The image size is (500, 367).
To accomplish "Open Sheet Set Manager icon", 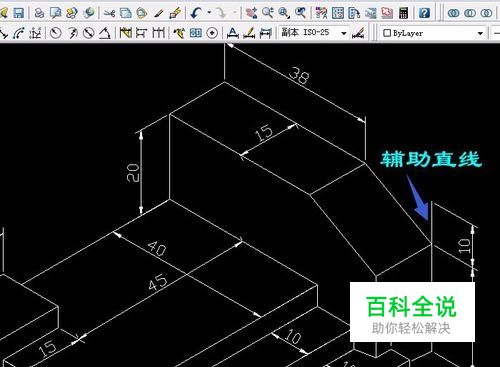I will 370,13.
